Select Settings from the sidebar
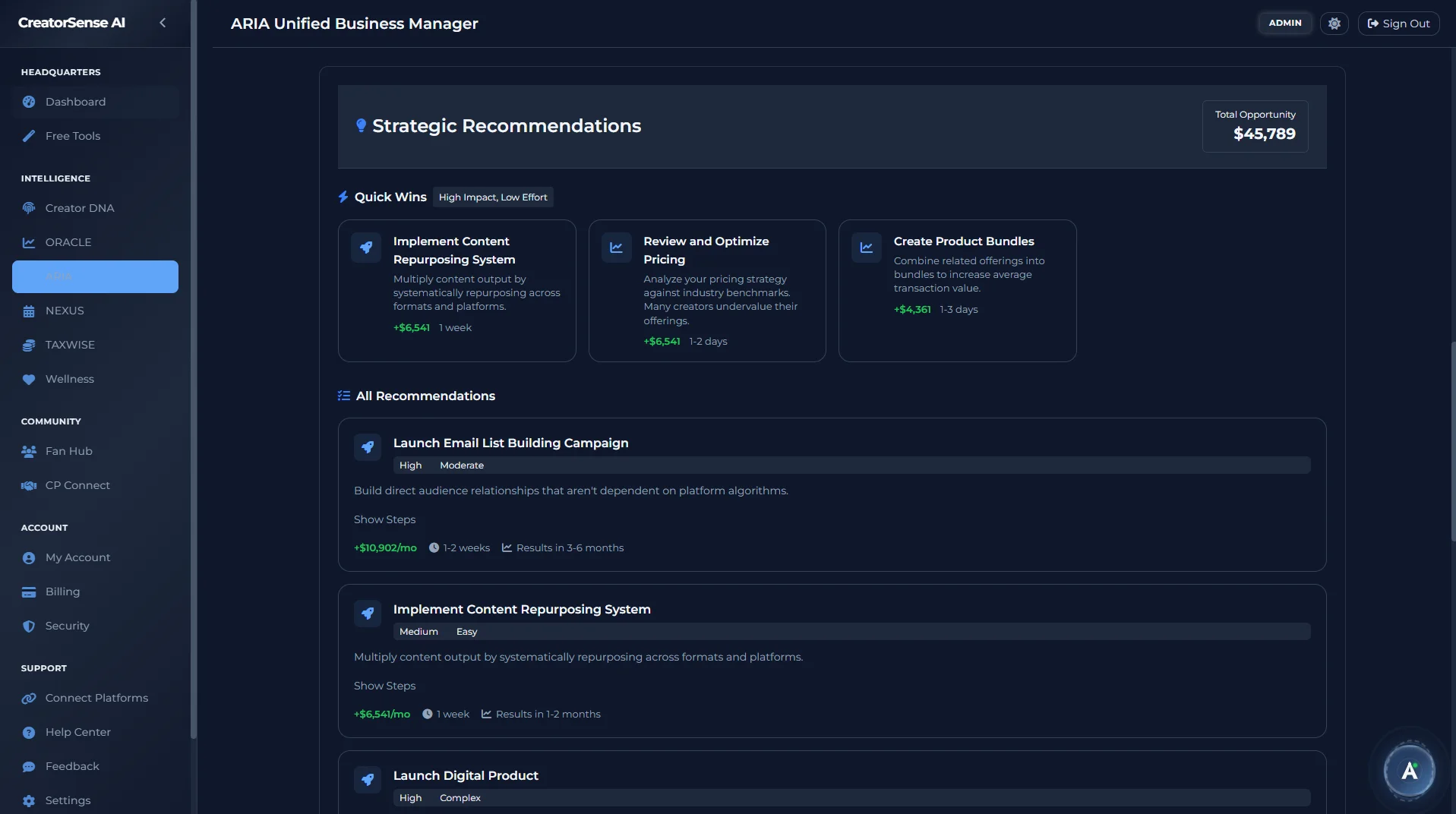 click(68, 800)
